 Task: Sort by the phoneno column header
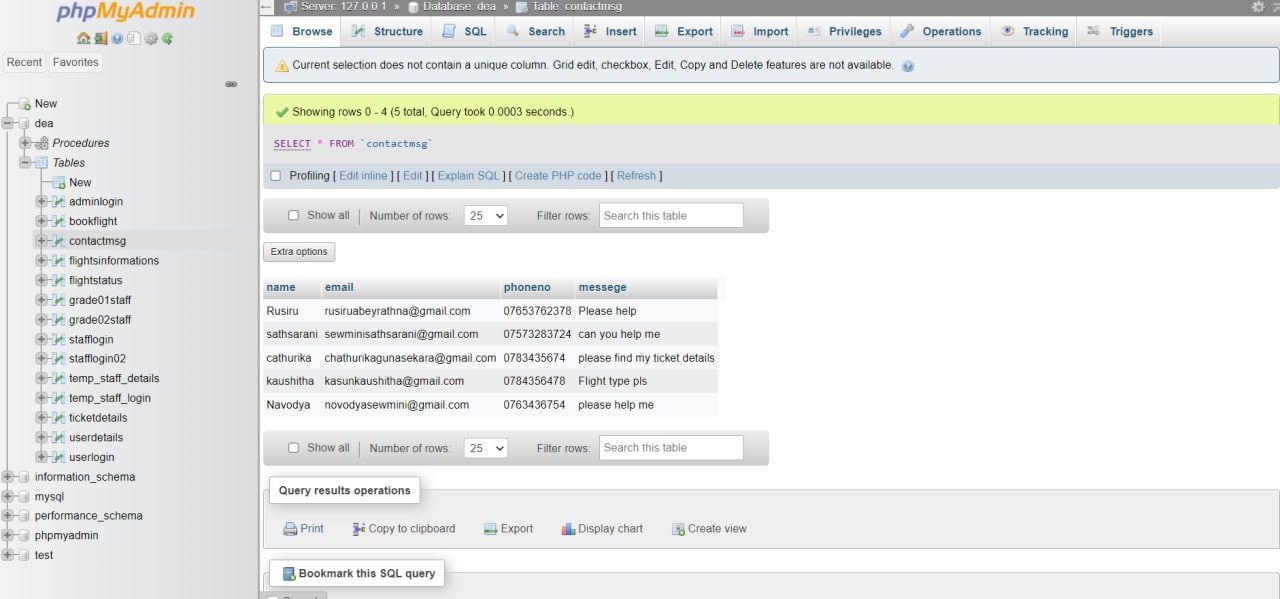pos(527,287)
